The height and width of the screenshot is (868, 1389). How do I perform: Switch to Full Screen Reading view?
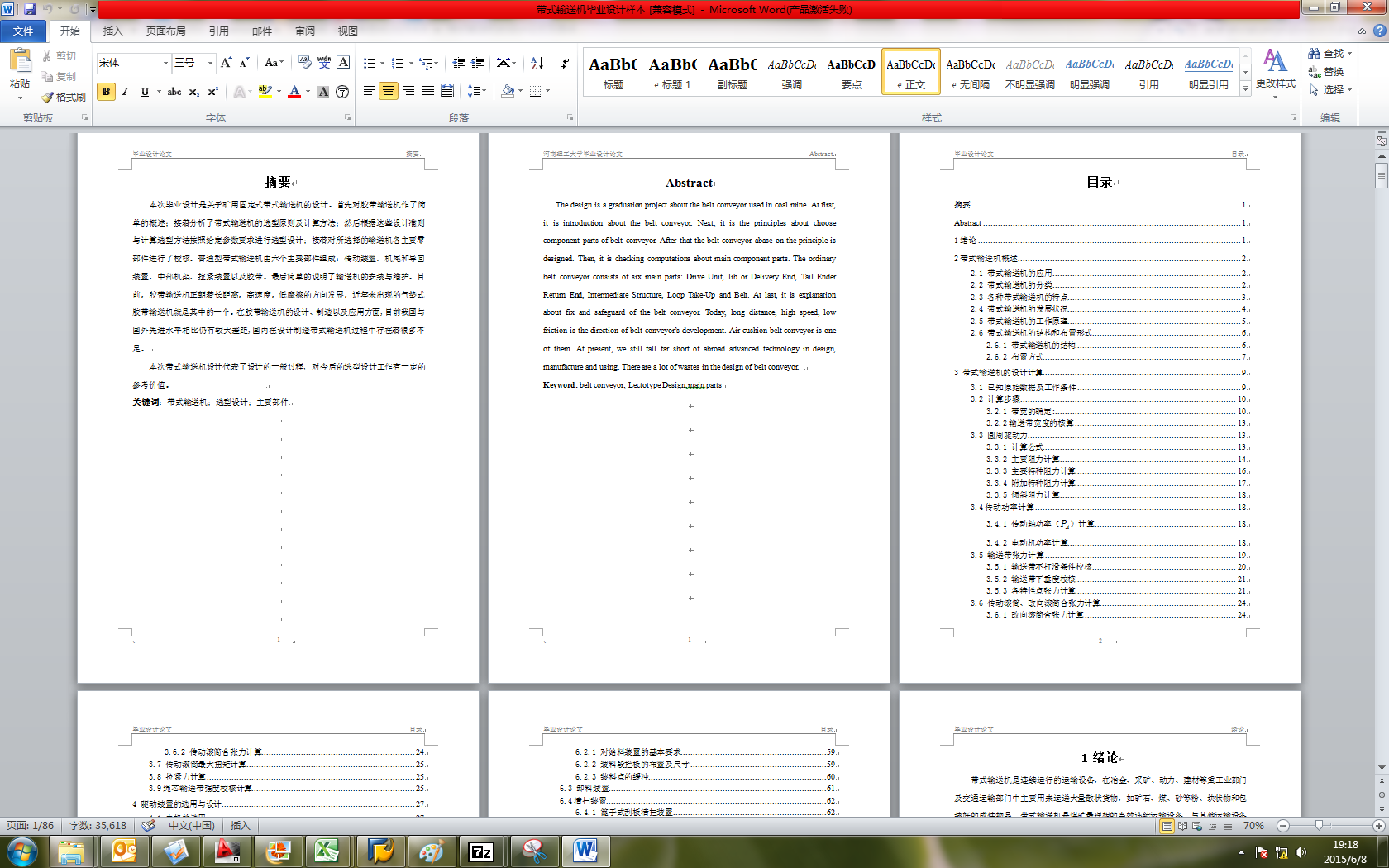coord(1182,826)
